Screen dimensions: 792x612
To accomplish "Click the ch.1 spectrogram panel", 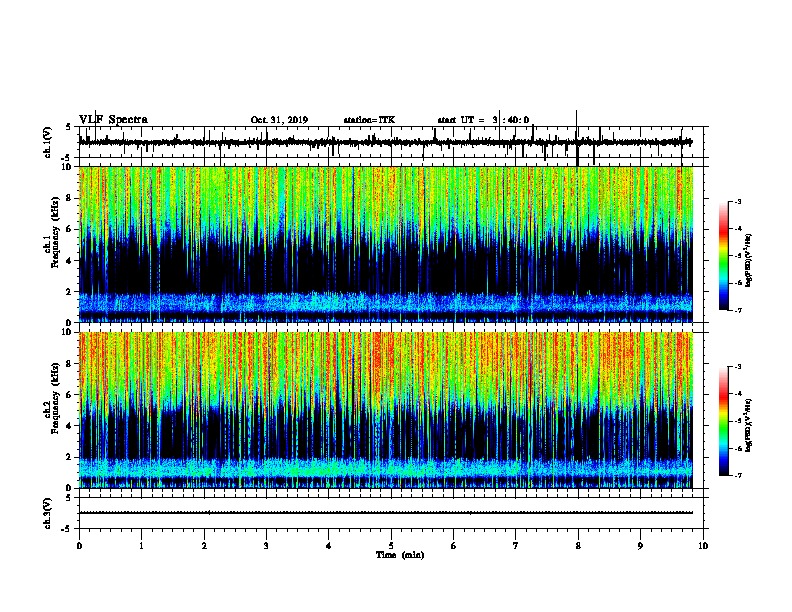I will click(x=386, y=244).
